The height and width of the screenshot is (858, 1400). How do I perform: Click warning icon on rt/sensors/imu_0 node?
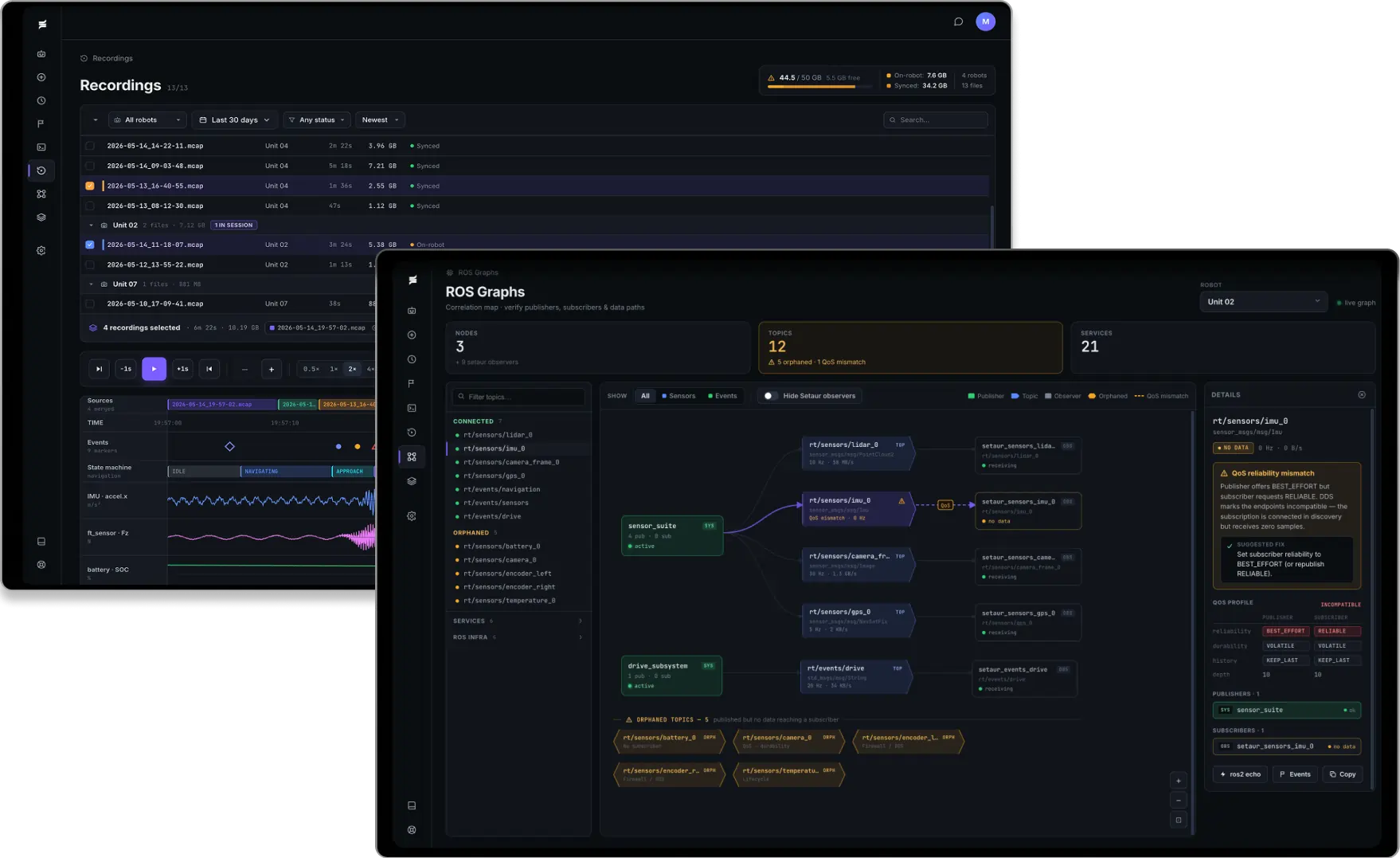(x=901, y=501)
